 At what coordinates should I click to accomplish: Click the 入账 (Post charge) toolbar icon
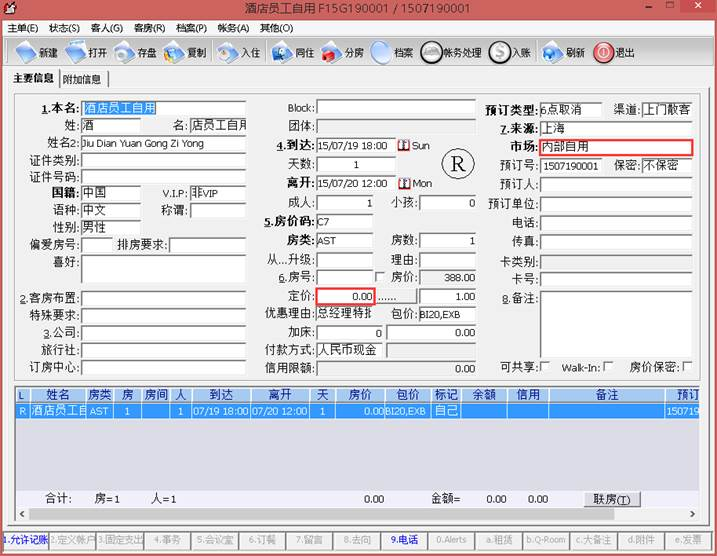499,52
